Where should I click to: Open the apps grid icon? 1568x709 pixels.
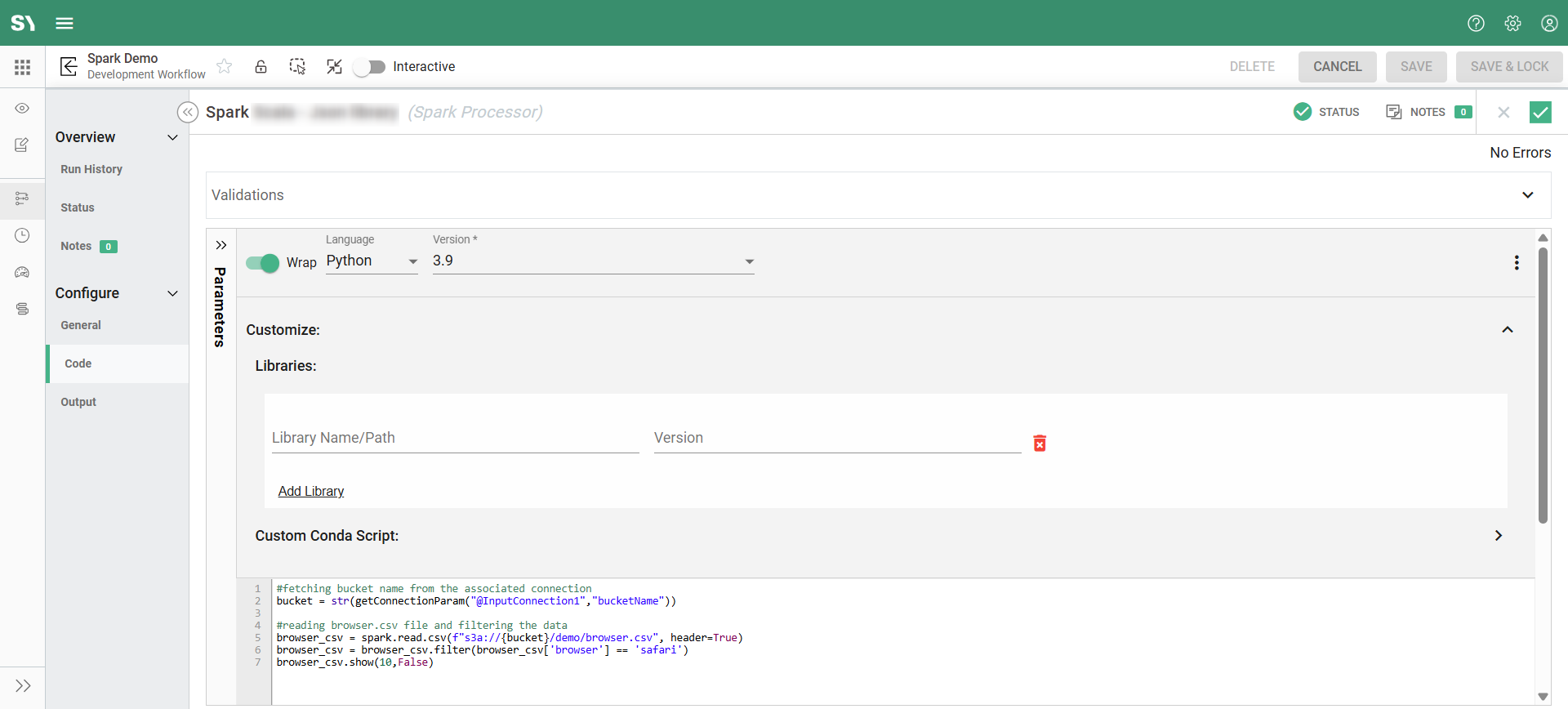22,67
